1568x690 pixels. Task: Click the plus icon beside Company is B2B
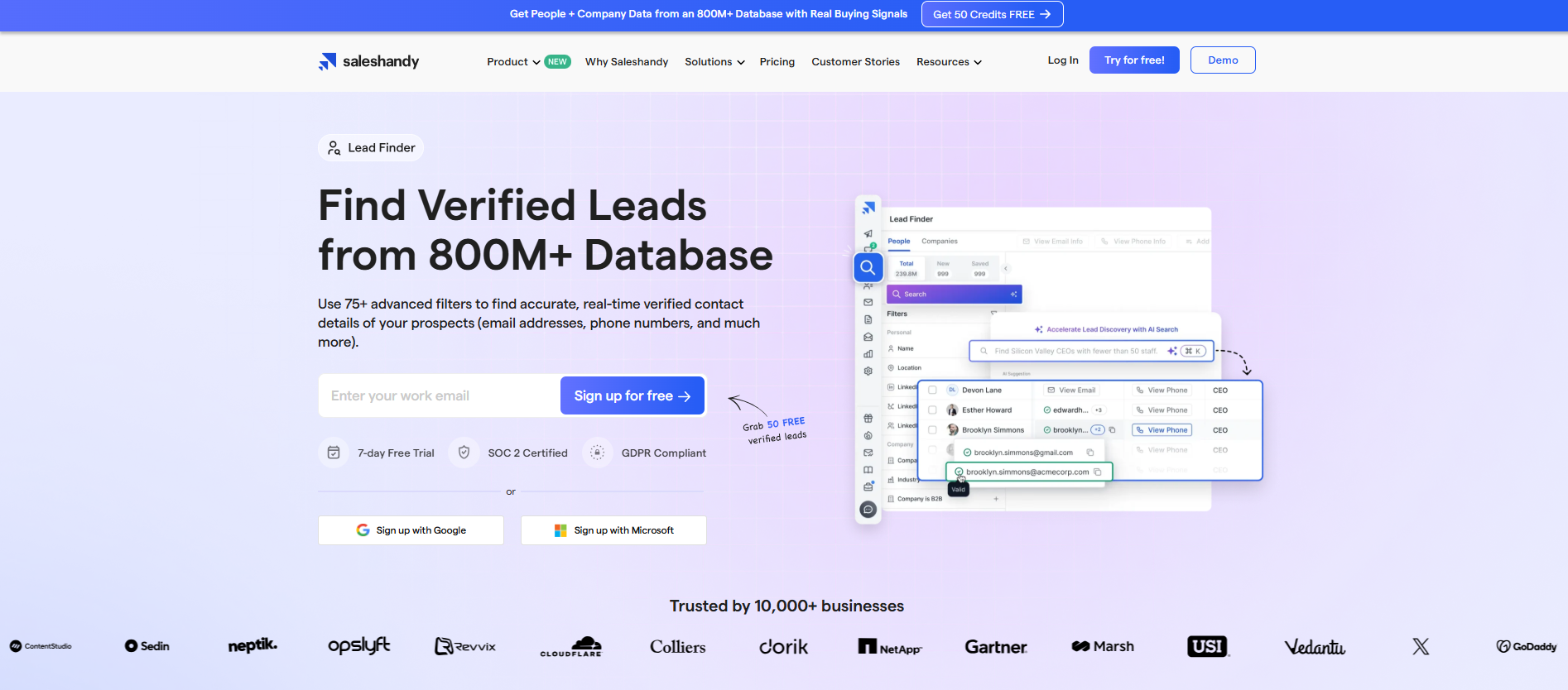(996, 499)
